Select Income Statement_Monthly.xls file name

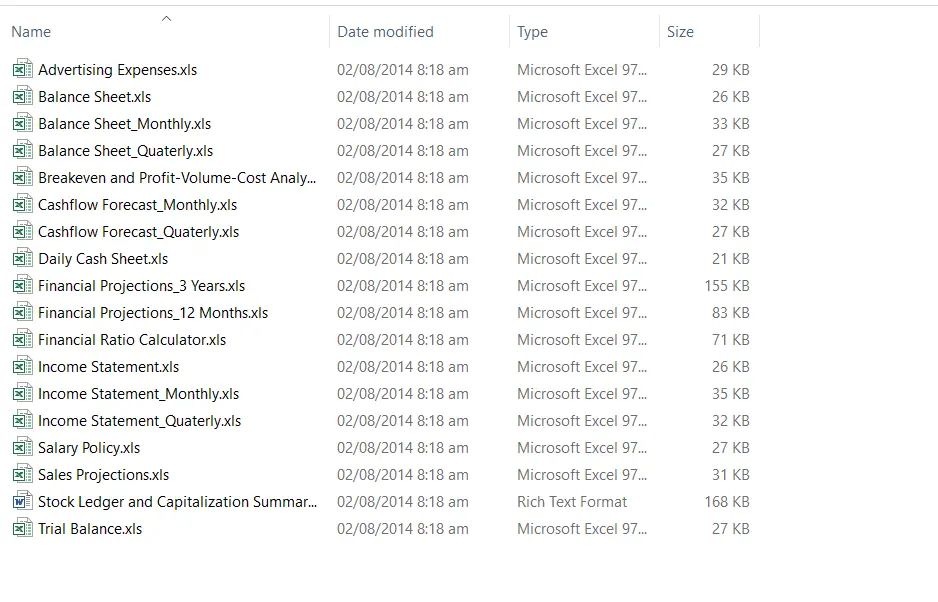[x=138, y=394]
